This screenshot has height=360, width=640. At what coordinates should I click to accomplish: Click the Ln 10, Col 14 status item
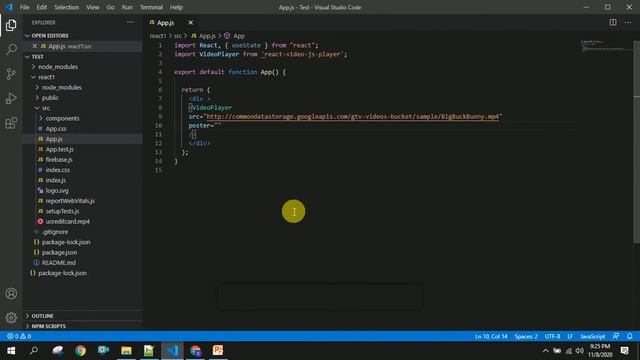click(491, 336)
